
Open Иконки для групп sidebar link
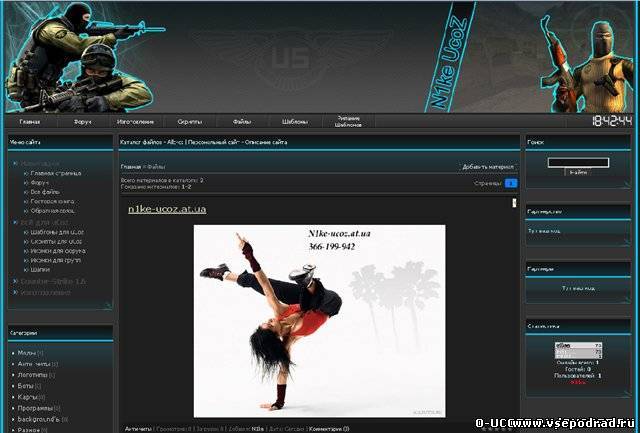55,260
